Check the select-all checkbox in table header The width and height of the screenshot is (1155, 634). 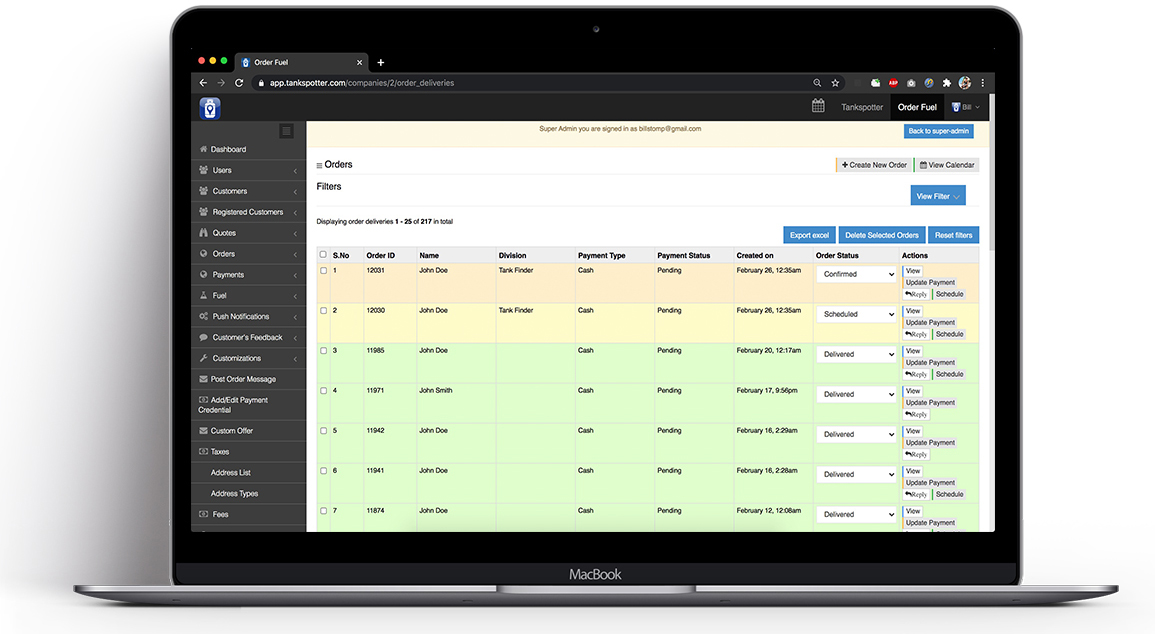pos(323,255)
